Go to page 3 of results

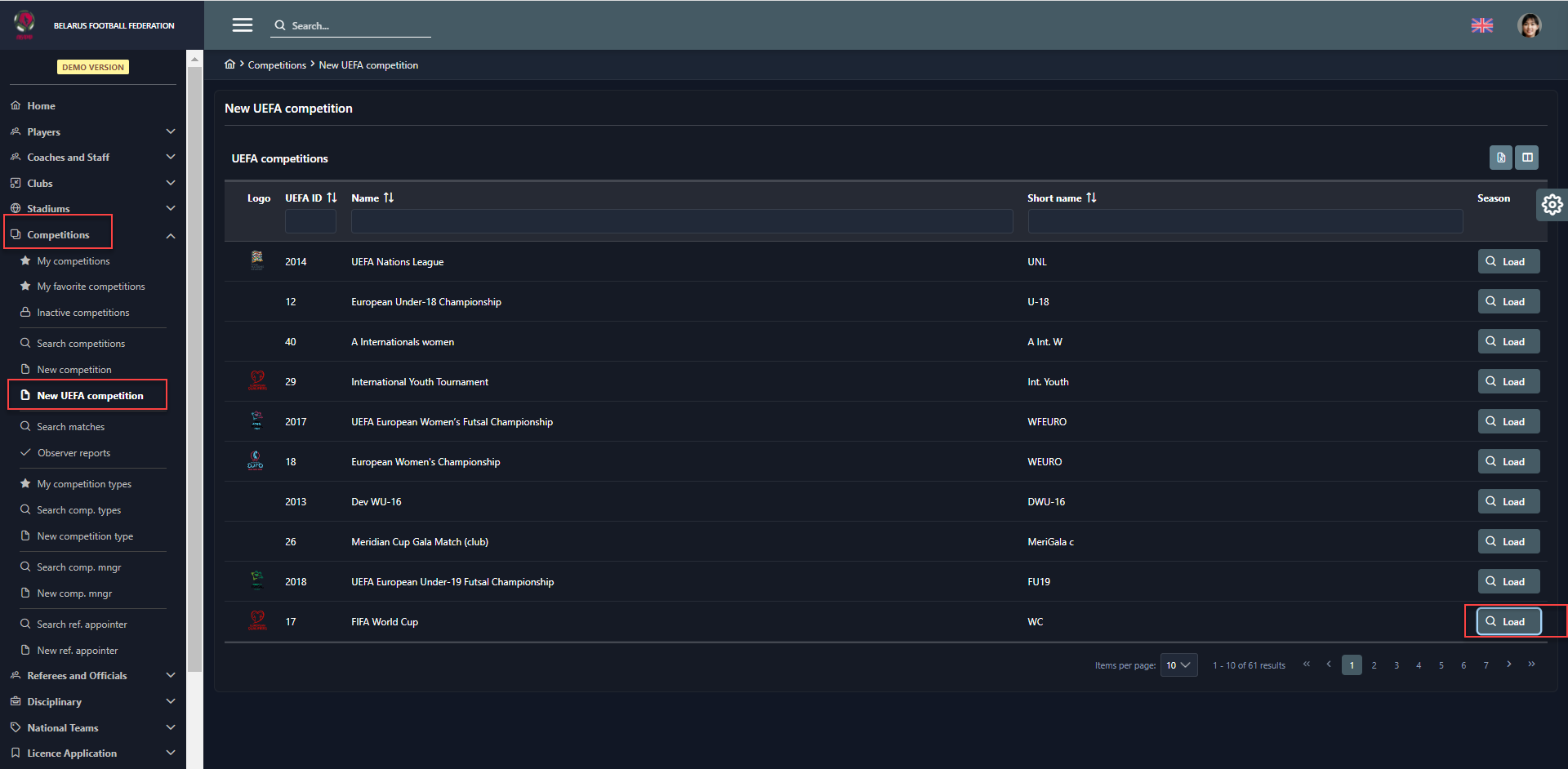[x=1396, y=665]
